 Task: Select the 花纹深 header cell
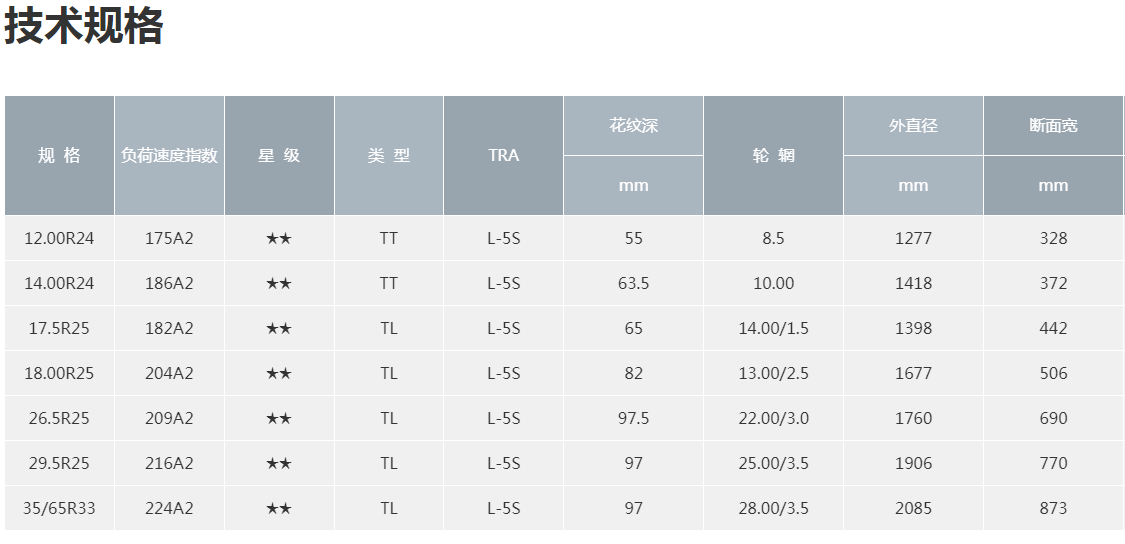[x=634, y=126]
